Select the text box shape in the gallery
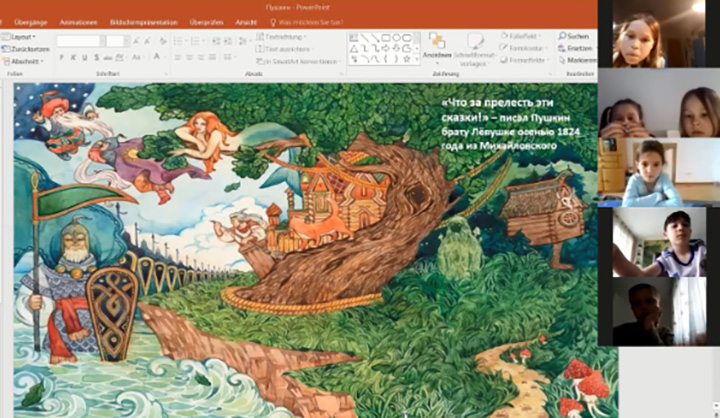The image size is (720, 418). (x=354, y=38)
